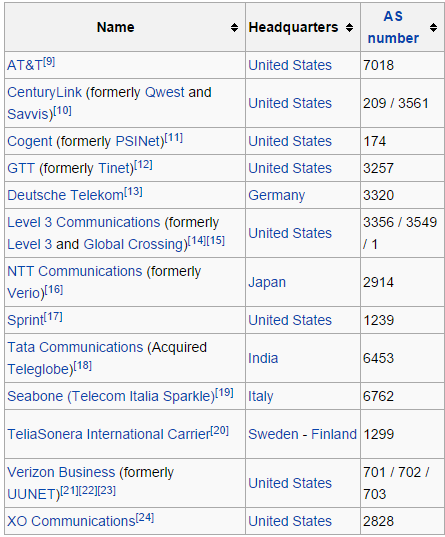Open citation [14] after Global Crossing
Image resolution: width=445 pixels, height=537 pixels.
[197, 241]
